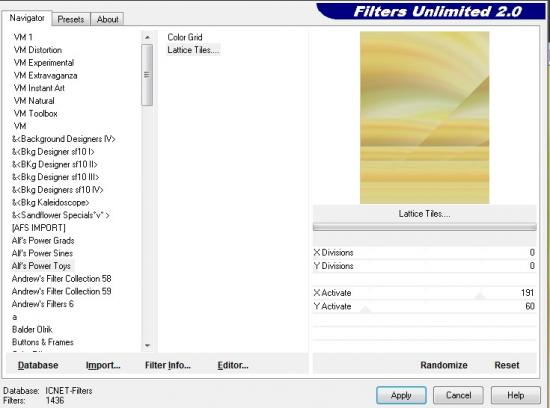Select [AFS IMPORT] category

39,228
